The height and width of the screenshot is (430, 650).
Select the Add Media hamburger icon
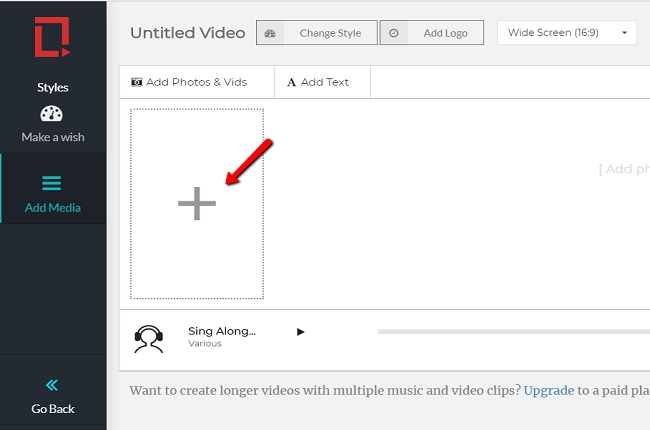point(52,183)
